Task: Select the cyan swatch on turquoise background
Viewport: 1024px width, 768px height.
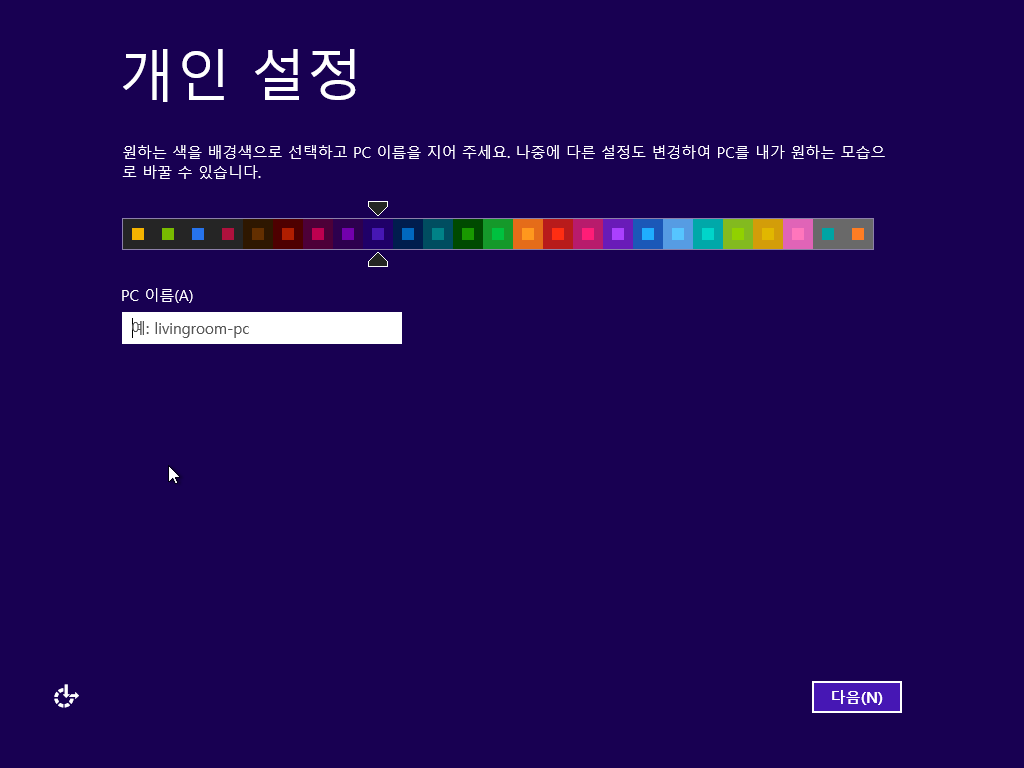Action: [708, 234]
